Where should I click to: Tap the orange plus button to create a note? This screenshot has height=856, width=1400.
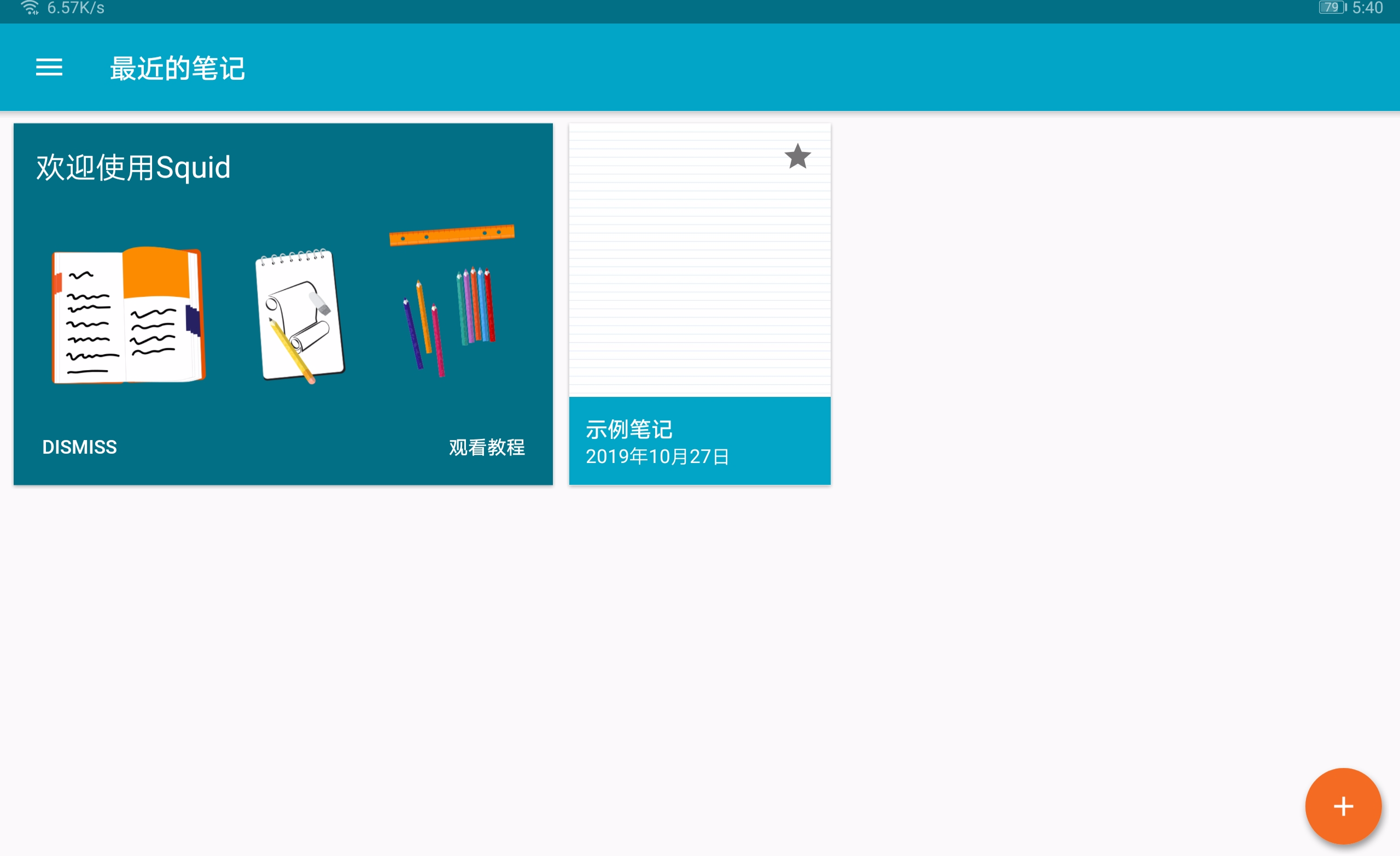1343,806
